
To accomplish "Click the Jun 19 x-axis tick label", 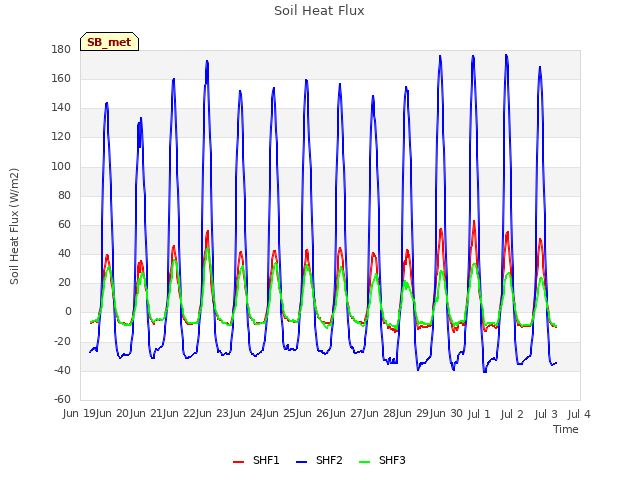I will coord(80,413).
